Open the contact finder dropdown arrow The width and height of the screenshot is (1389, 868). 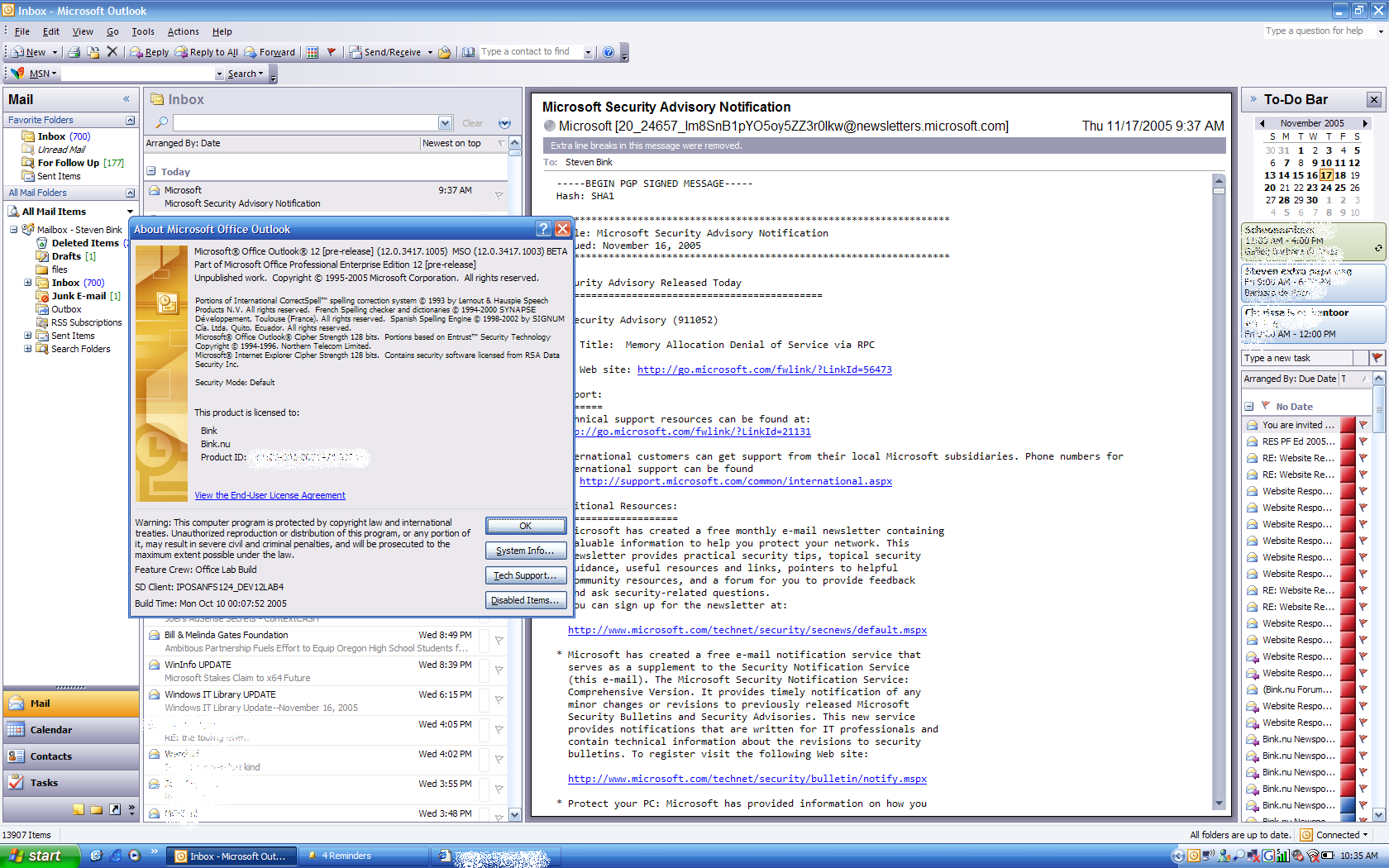[x=588, y=52]
